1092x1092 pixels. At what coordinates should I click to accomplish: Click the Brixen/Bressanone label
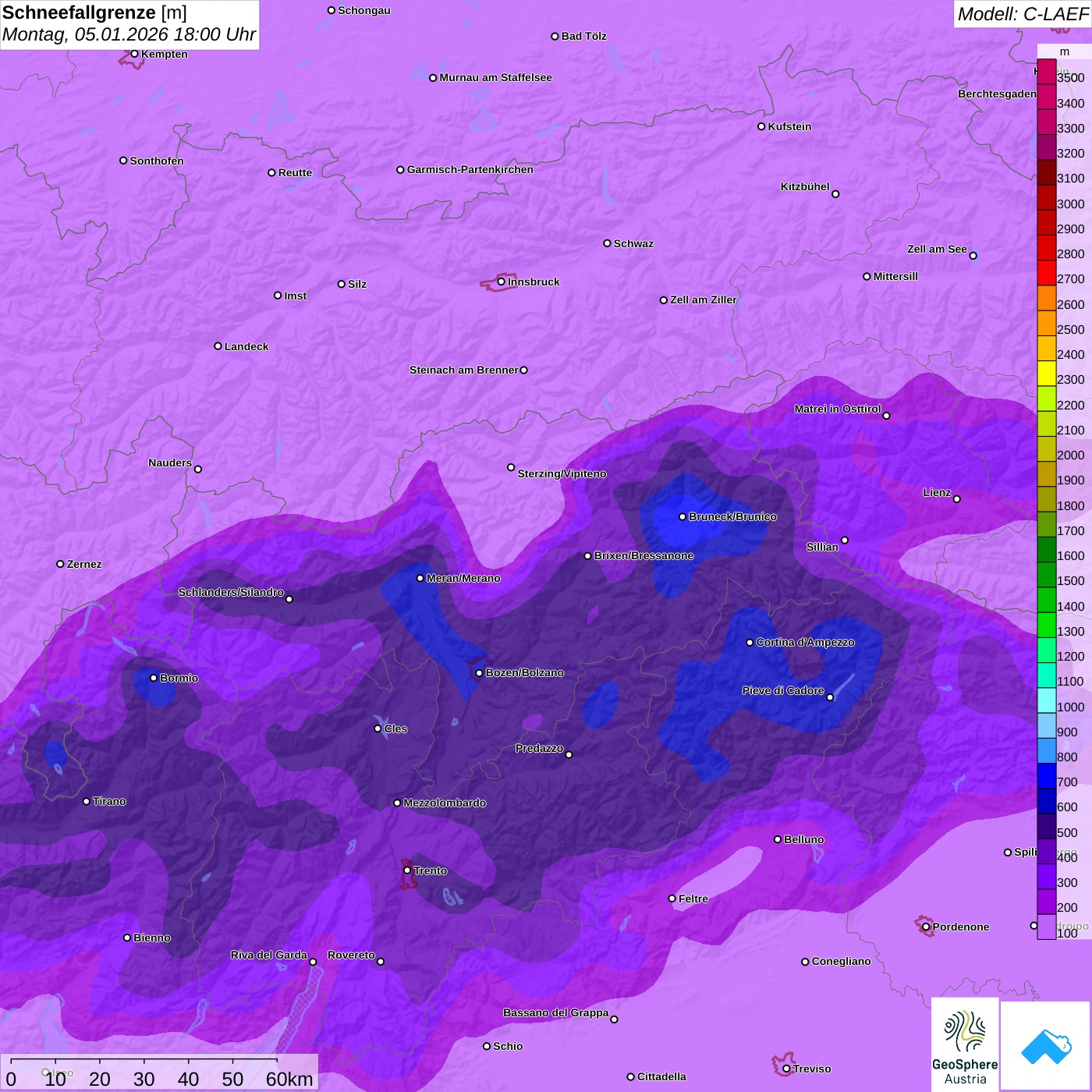pos(643,555)
